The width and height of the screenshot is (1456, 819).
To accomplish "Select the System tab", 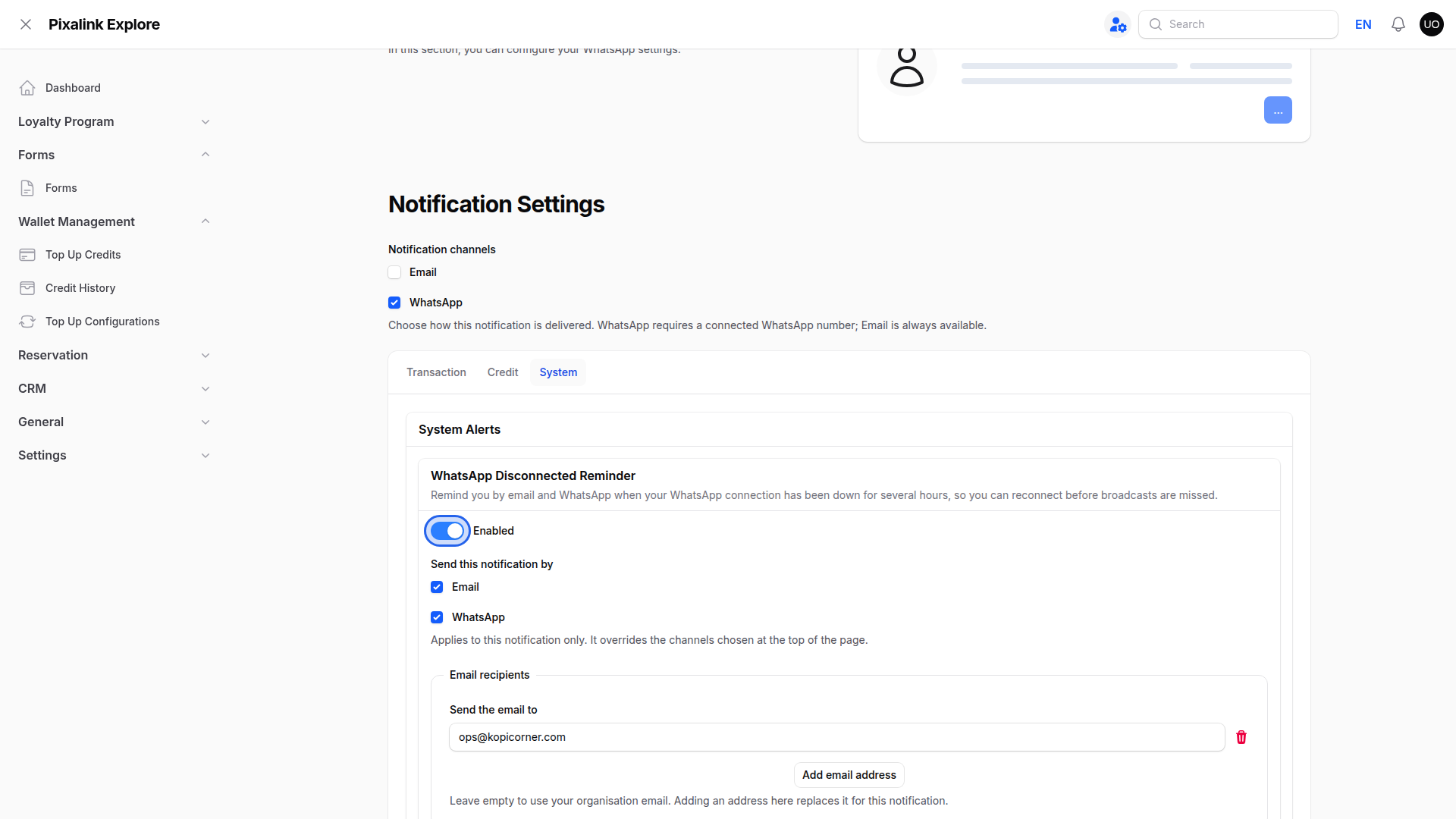I will click(x=558, y=372).
